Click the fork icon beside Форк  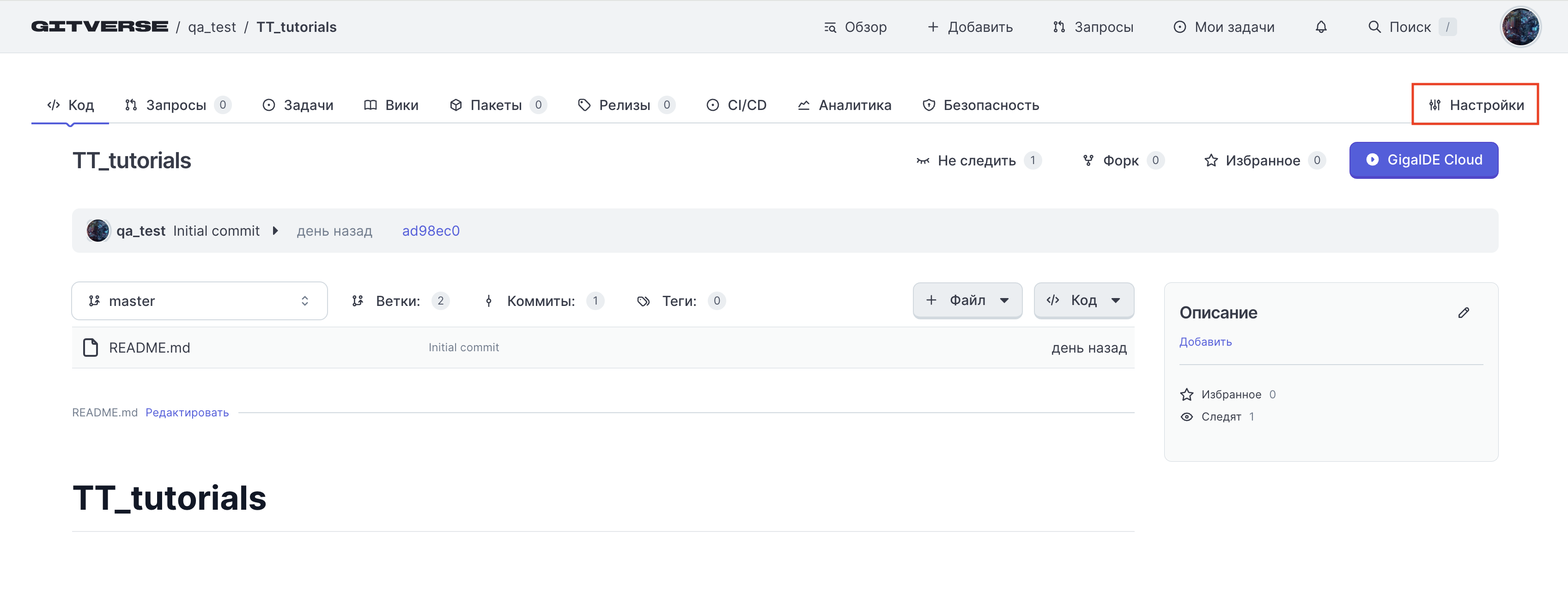click(x=1088, y=160)
